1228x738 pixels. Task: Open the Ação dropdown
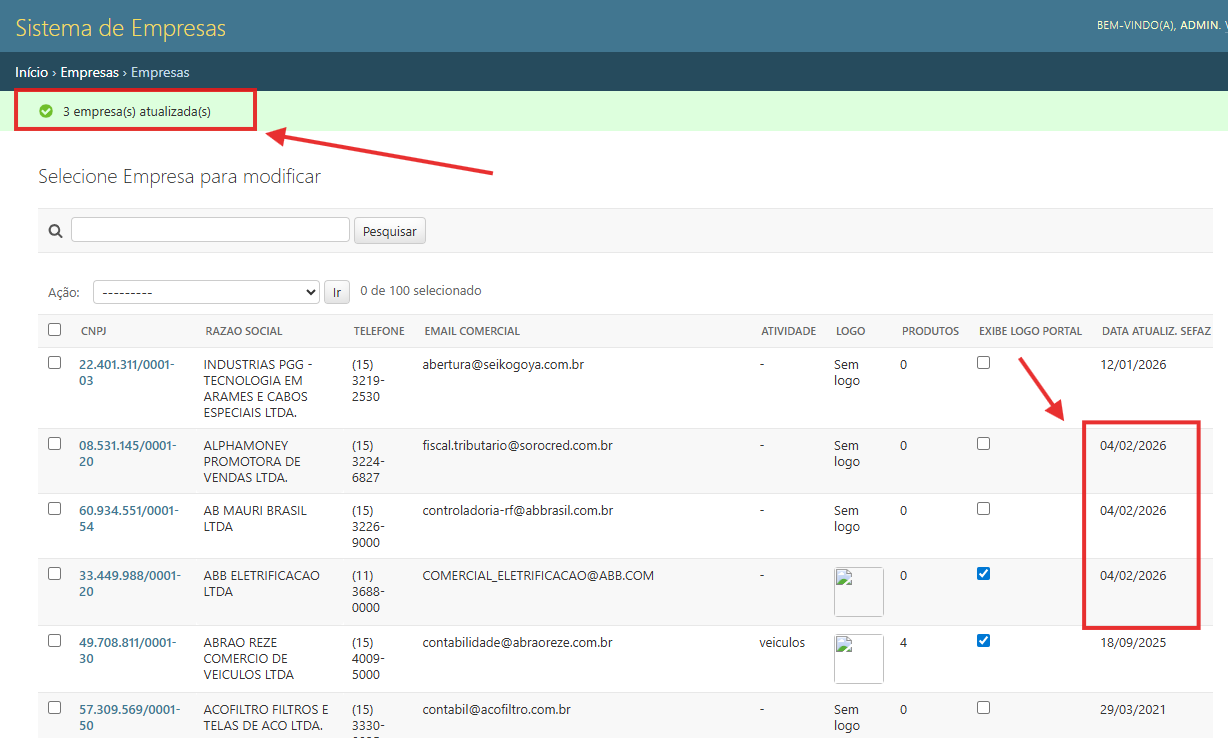pyautogui.click(x=206, y=292)
